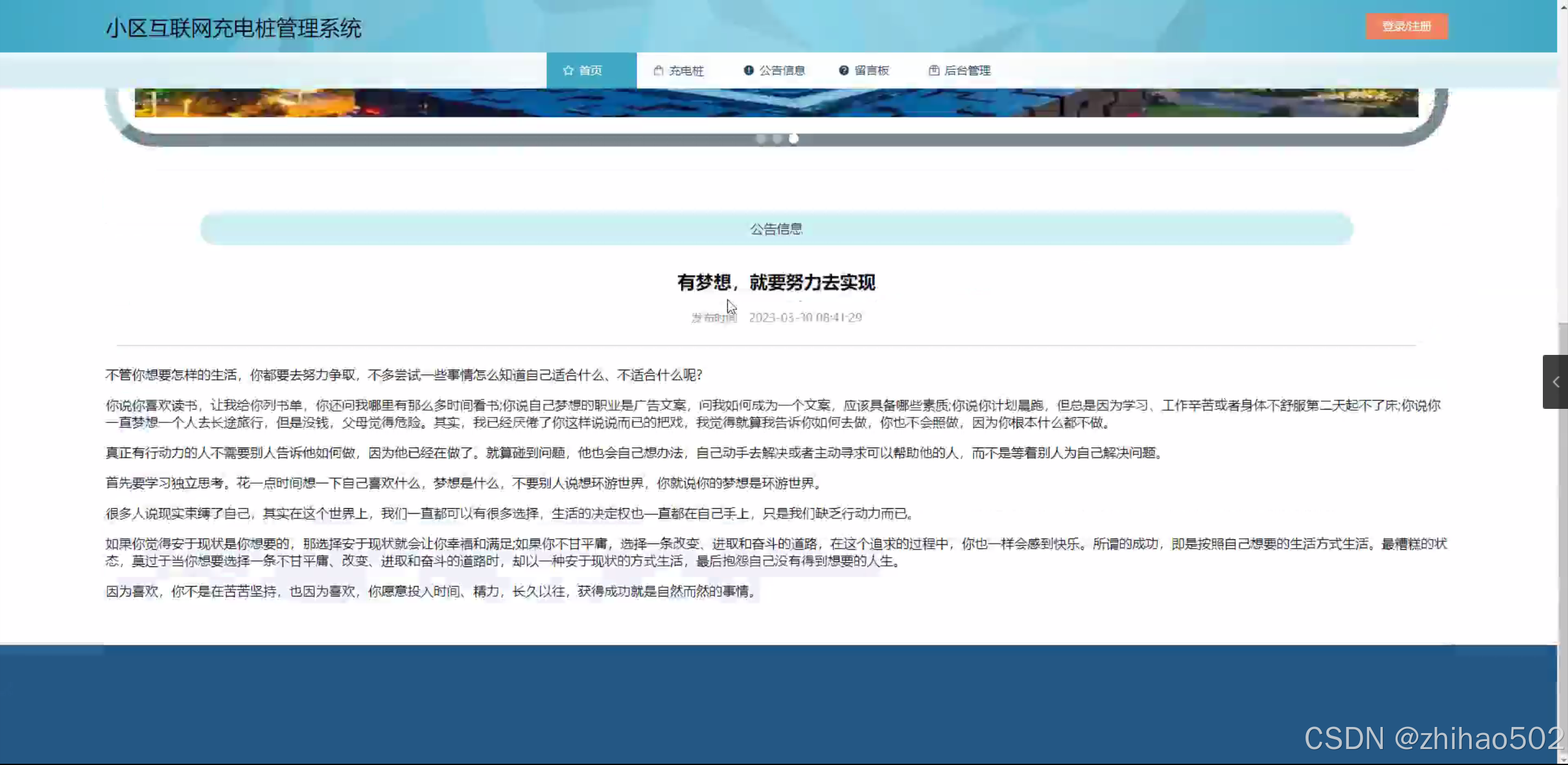Click the last paragraph starting 因为喜欢
The width and height of the screenshot is (1568, 765).
[432, 592]
